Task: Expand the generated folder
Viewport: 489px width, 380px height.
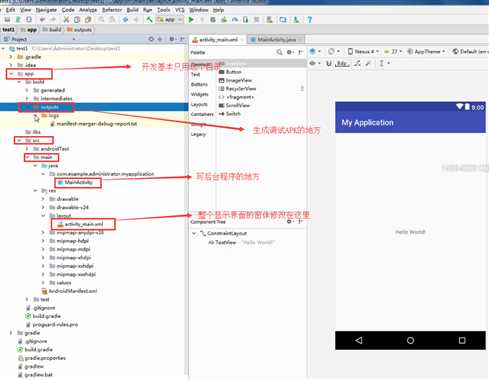Action: coord(27,90)
